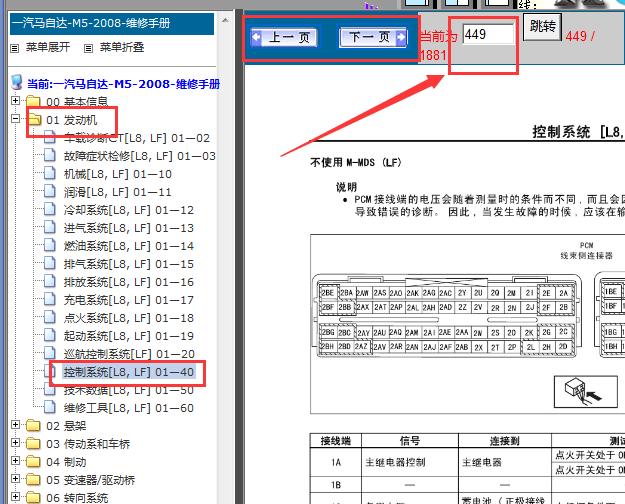Click the sidebar scrollbar up arrow

coord(225,20)
